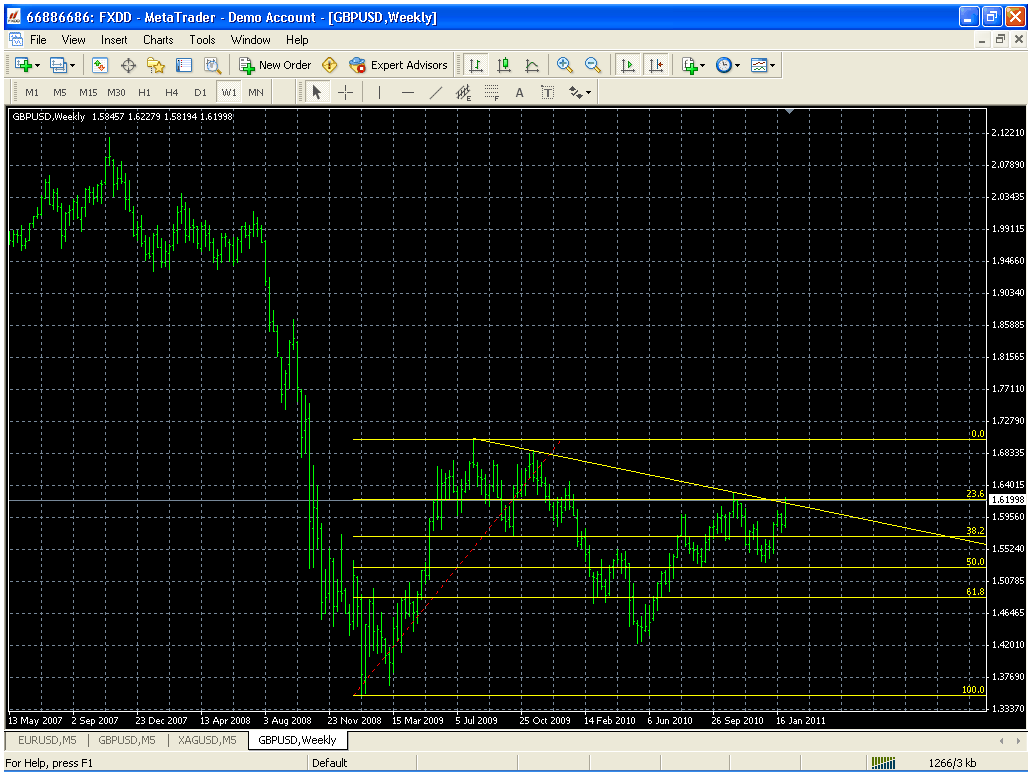This screenshot has width=1032, height=776.
Task: Open the Tools menu
Action: click(202, 40)
